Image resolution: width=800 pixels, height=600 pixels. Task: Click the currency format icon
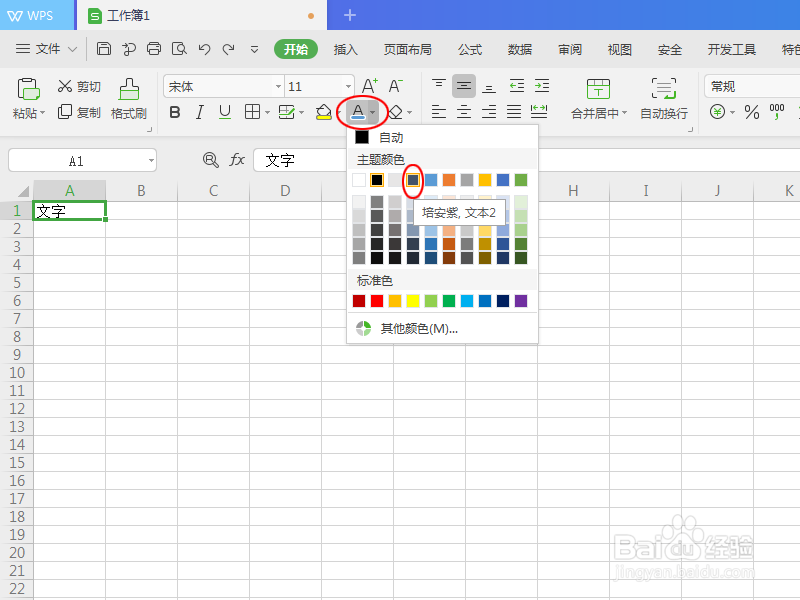point(717,112)
